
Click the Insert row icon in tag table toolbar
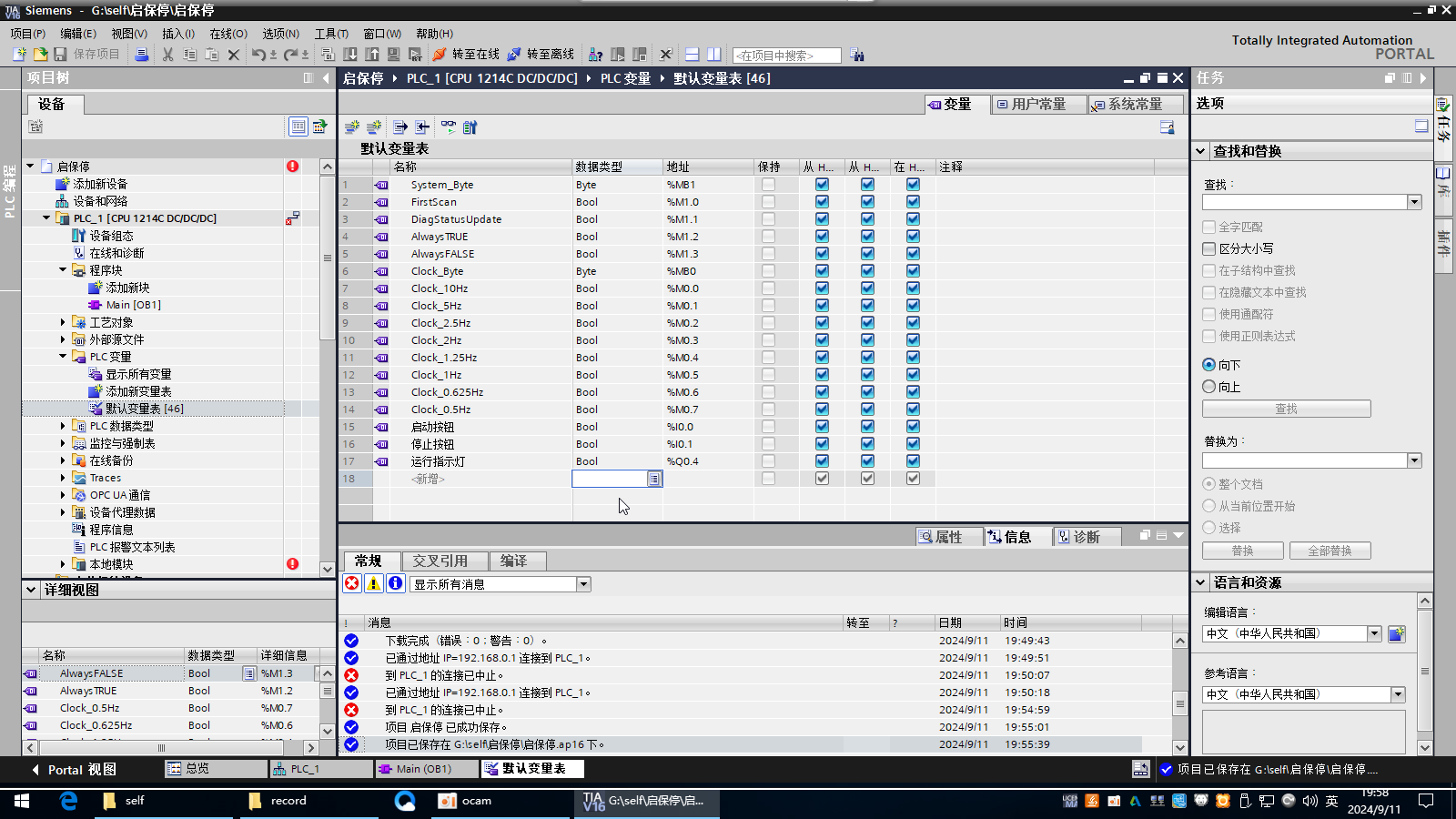(351, 127)
